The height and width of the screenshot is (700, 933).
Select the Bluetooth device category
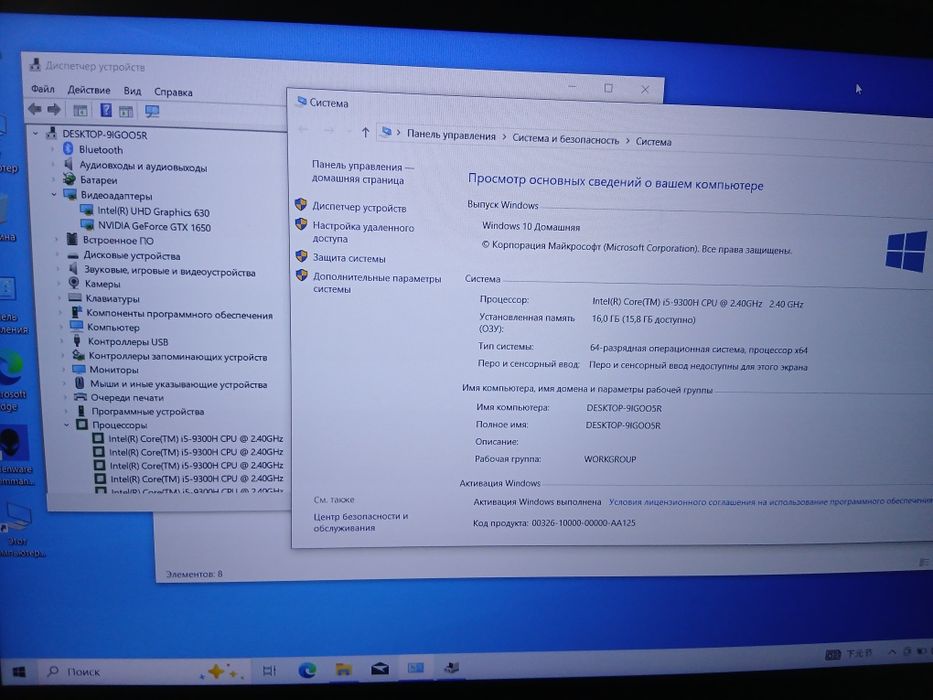click(x=101, y=149)
